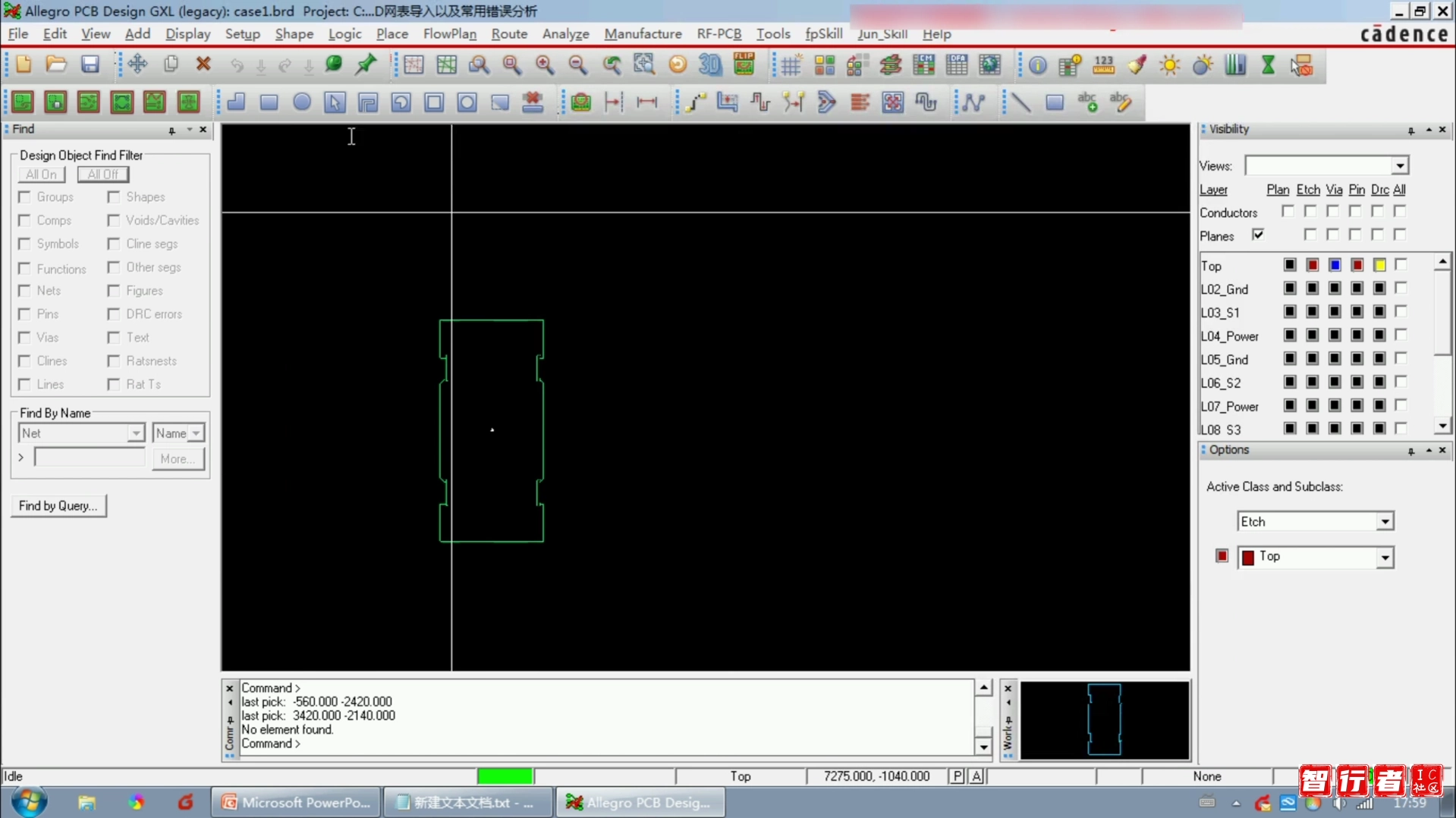Toggle the grid display icon

pyautogui.click(x=791, y=66)
